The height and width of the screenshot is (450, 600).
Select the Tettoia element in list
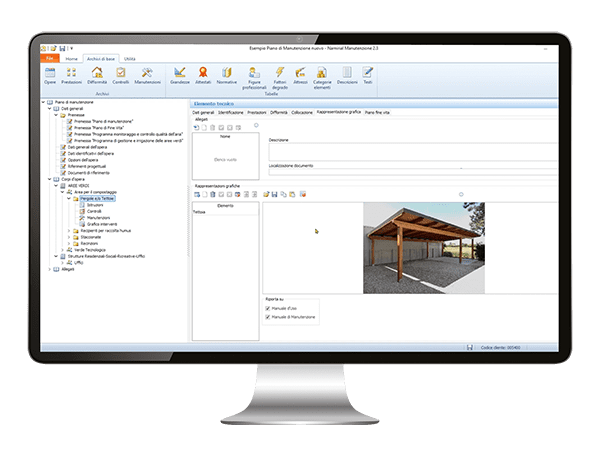click(x=199, y=212)
